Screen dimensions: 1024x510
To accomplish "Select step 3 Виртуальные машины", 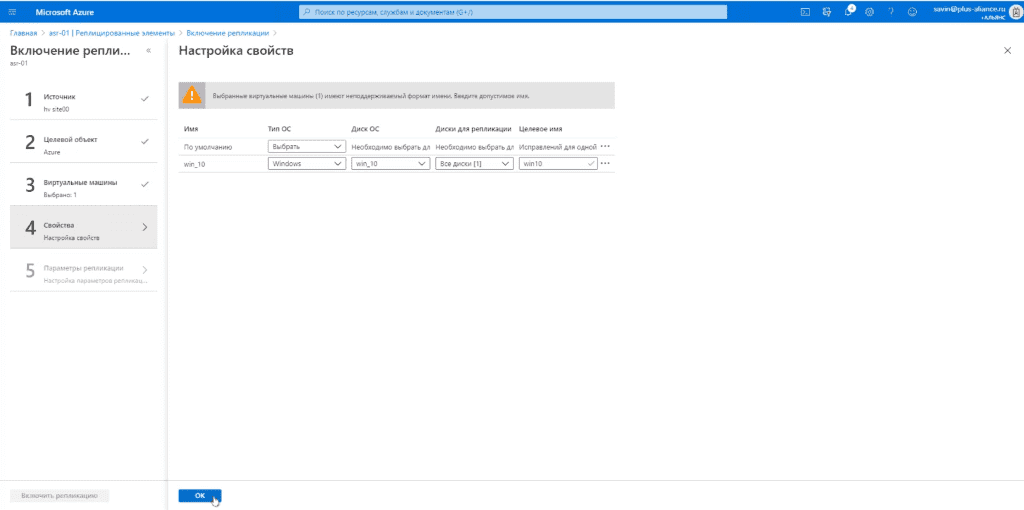I will [x=84, y=185].
